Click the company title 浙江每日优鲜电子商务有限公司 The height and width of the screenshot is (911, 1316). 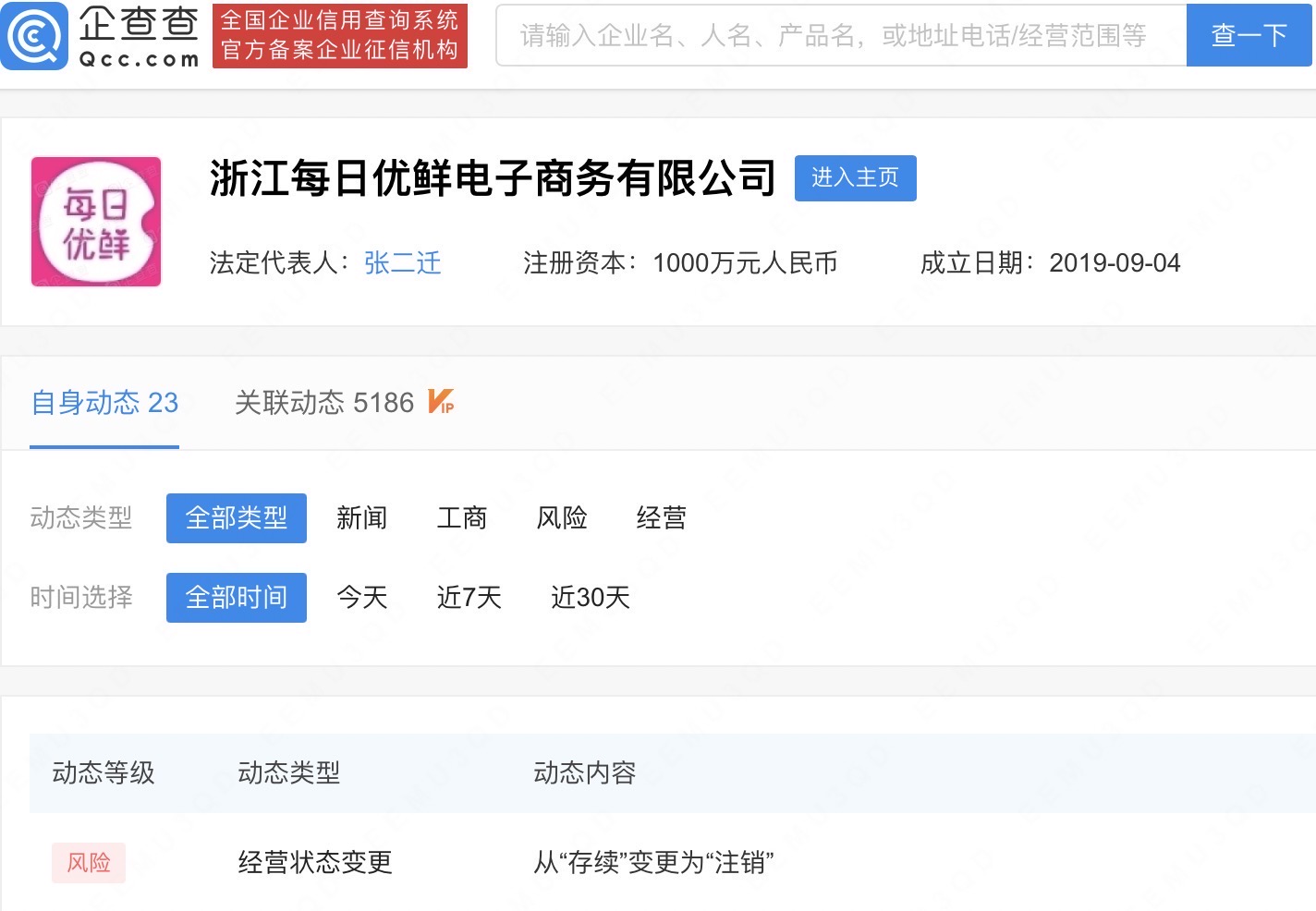click(x=493, y=178)
